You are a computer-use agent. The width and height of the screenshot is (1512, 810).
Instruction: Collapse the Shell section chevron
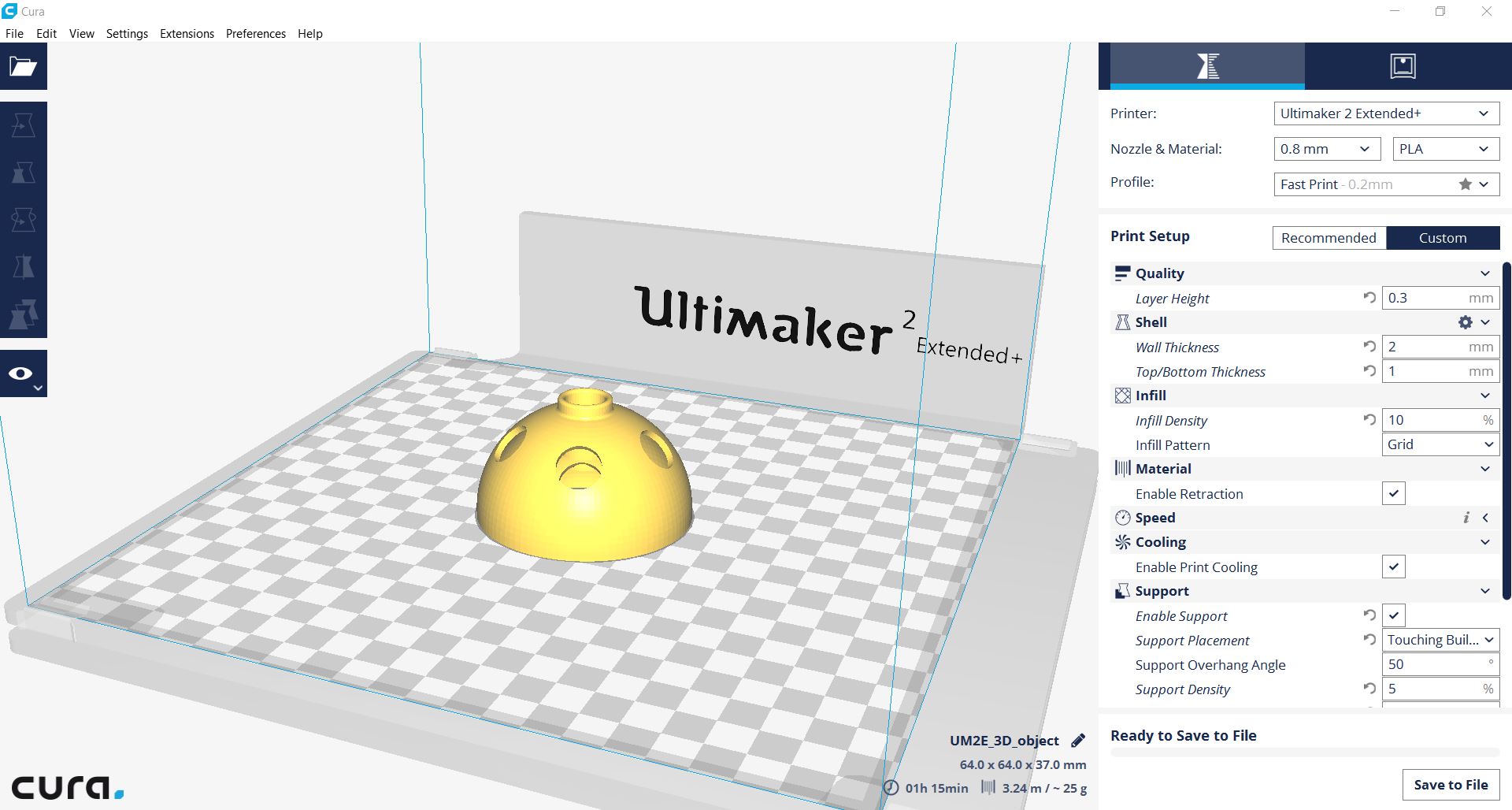tap(1485, 322)
